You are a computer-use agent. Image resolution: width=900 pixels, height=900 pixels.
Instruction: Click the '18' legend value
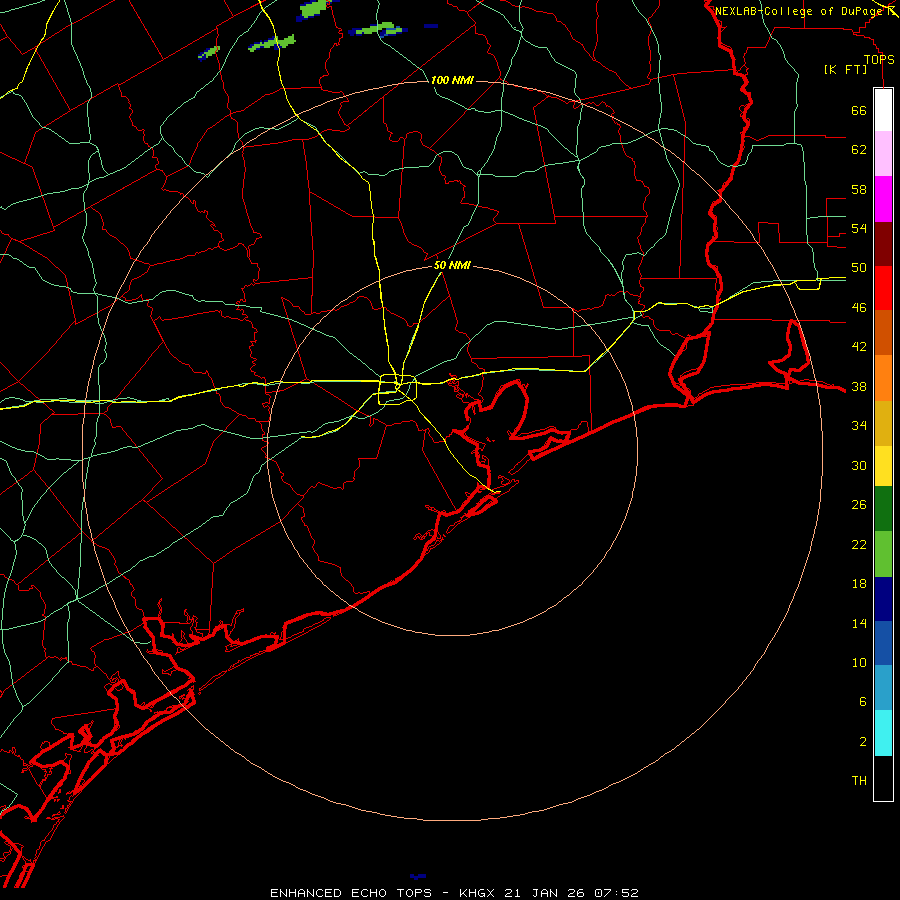click(859, 584)
